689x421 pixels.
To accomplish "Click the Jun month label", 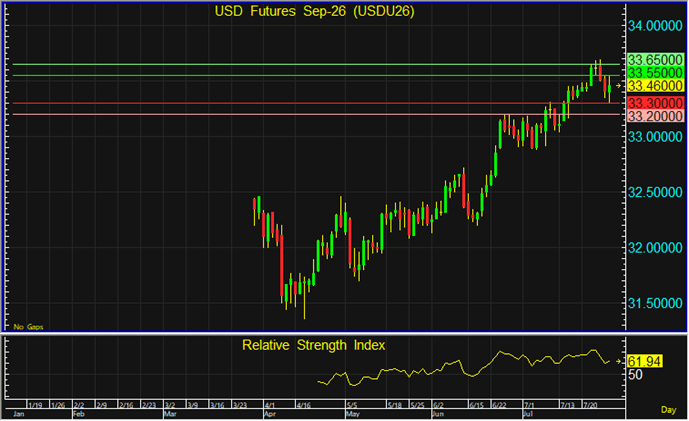I will 438,414.
